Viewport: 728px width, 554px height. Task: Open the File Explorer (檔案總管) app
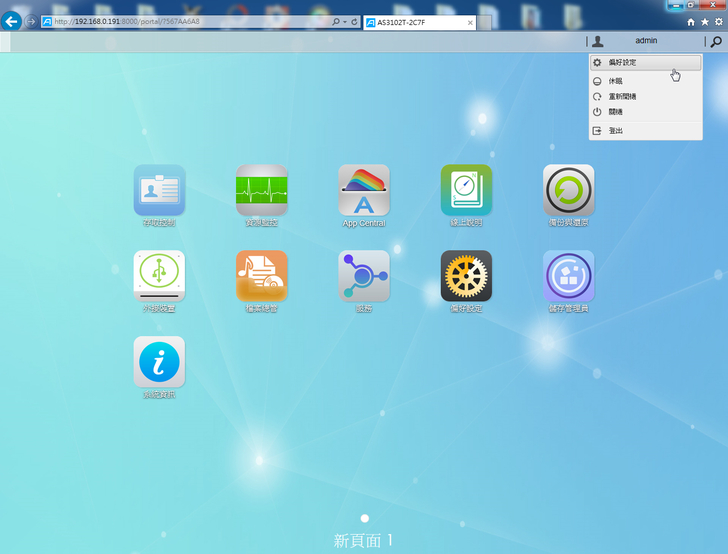[x=261, y=276]
